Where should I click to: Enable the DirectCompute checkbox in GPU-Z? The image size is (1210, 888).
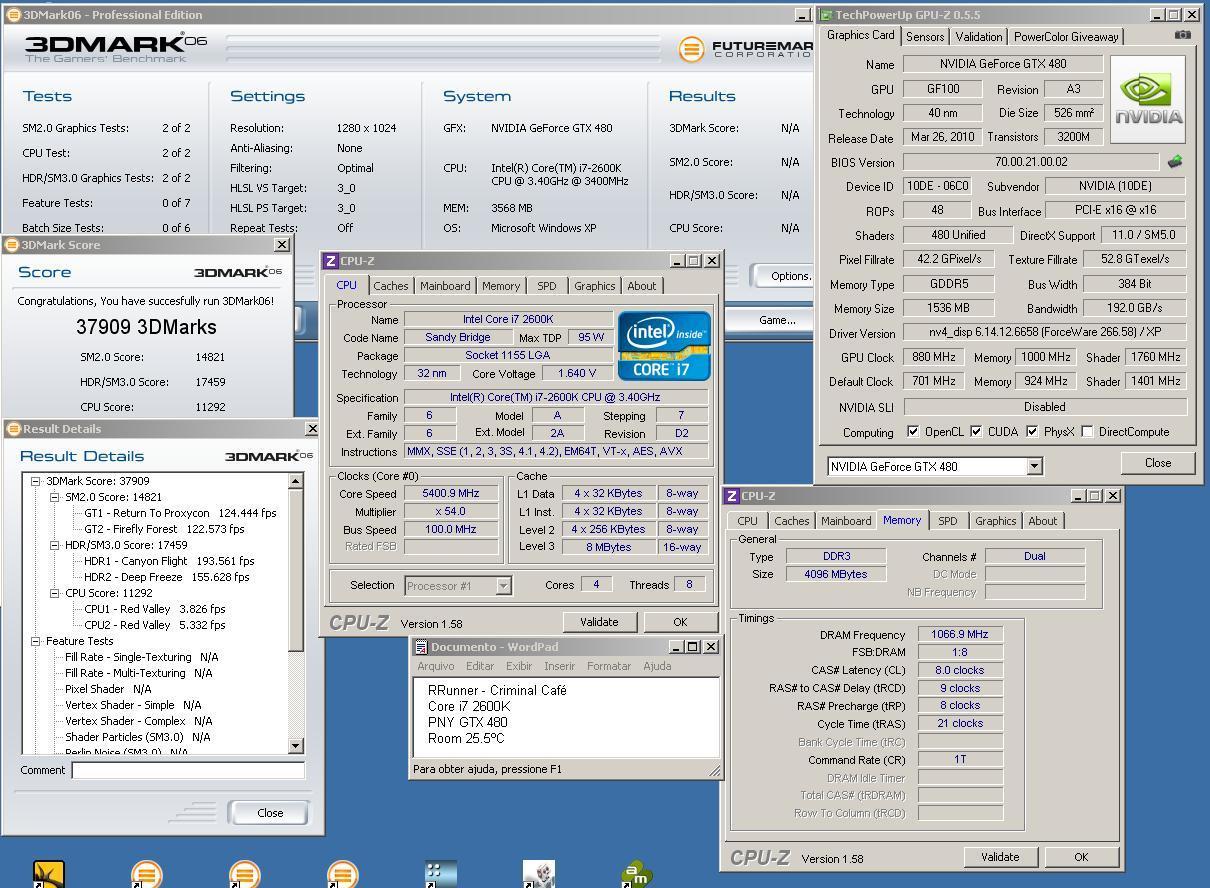(1087, 432)
